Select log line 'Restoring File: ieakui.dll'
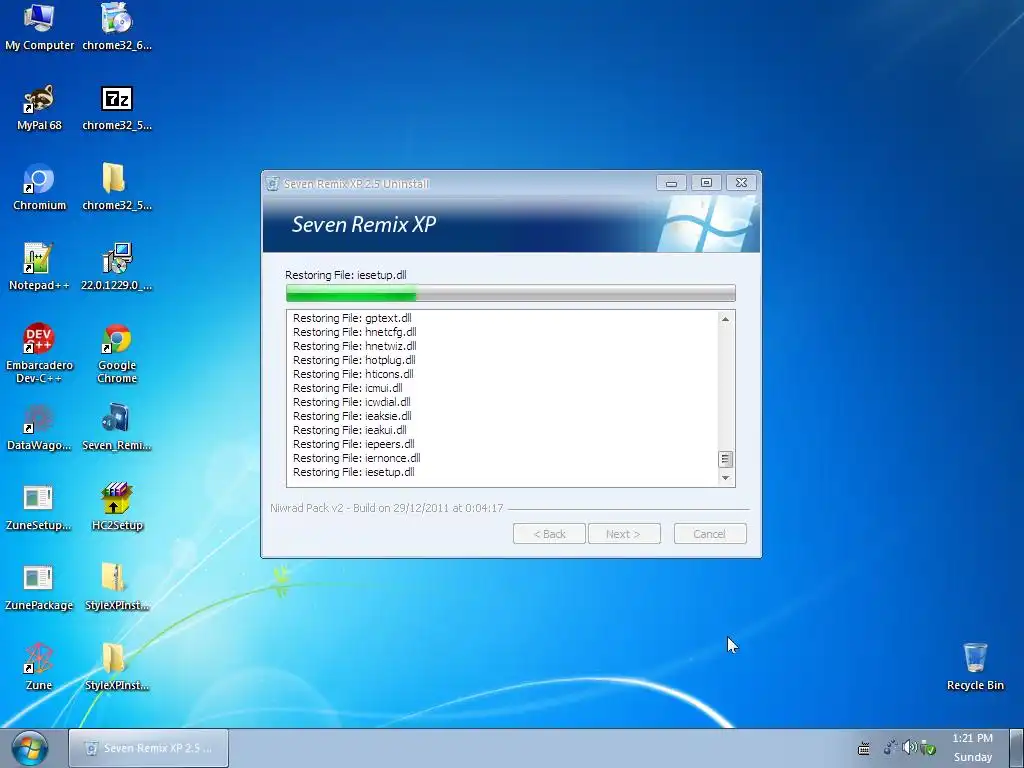 [349, 430]
